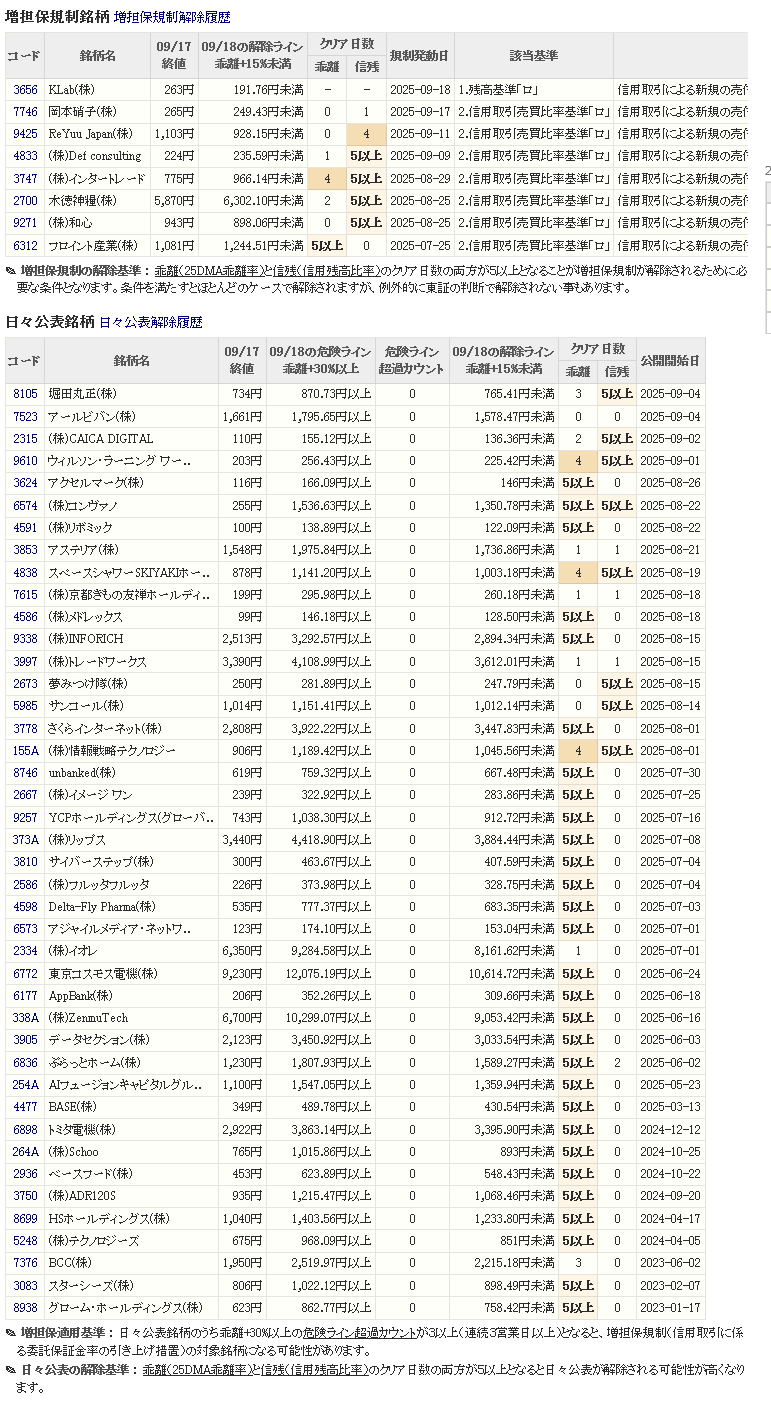This screenshot has width=771, height=1405.
Task: Open code 4586 メドレックス link
Action: point(25,617)
